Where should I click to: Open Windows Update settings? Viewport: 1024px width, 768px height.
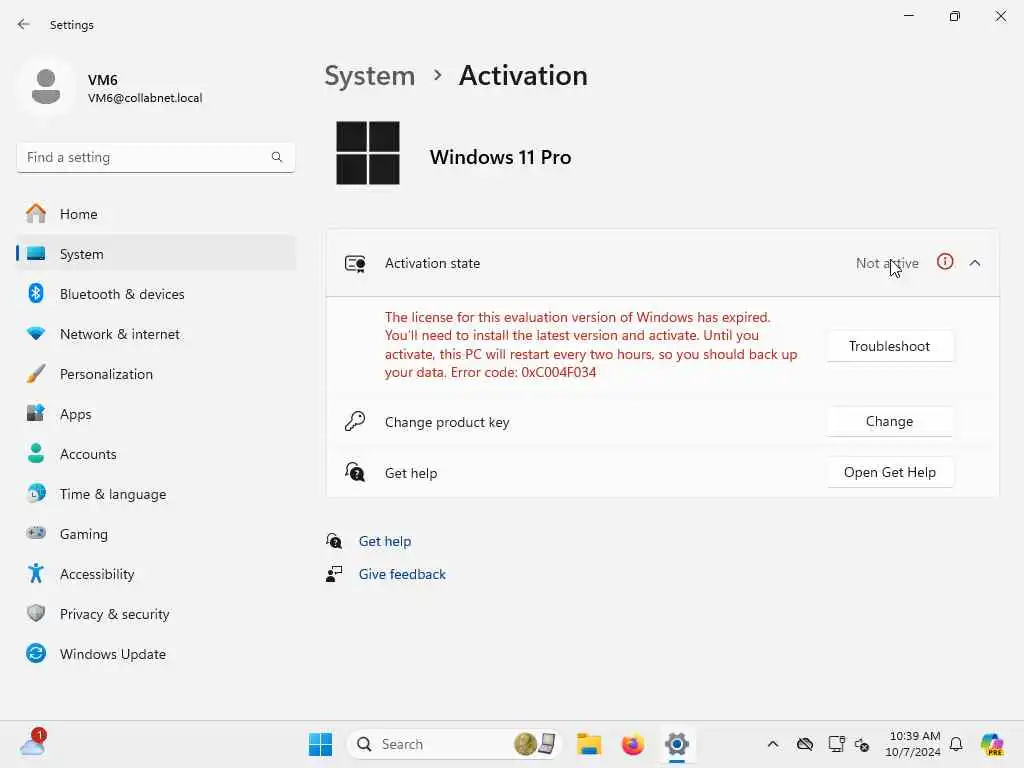pos(156,654)
